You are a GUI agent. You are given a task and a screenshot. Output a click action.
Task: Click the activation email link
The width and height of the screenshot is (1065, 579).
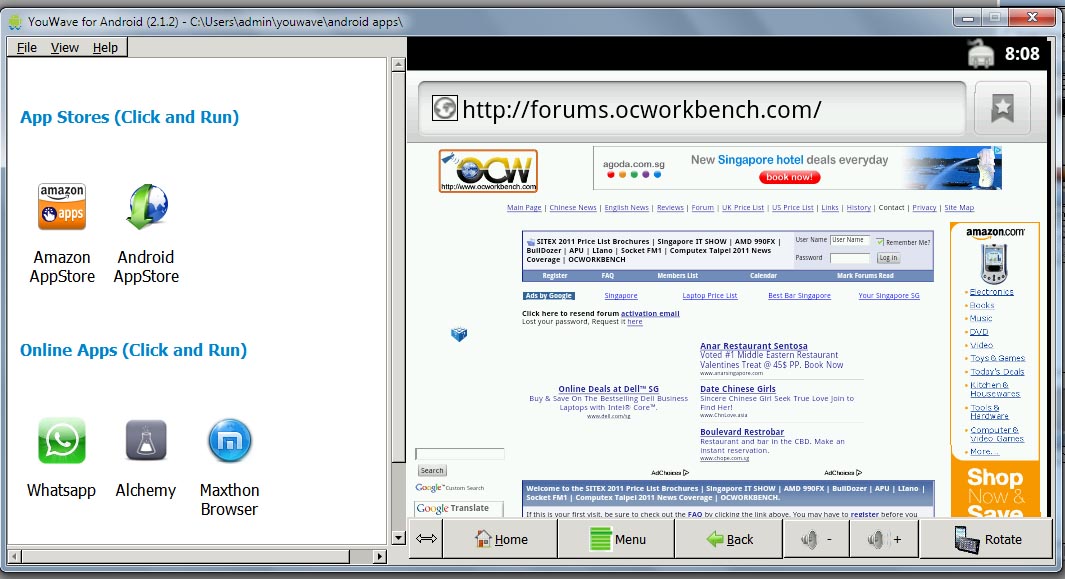(650, 313)
